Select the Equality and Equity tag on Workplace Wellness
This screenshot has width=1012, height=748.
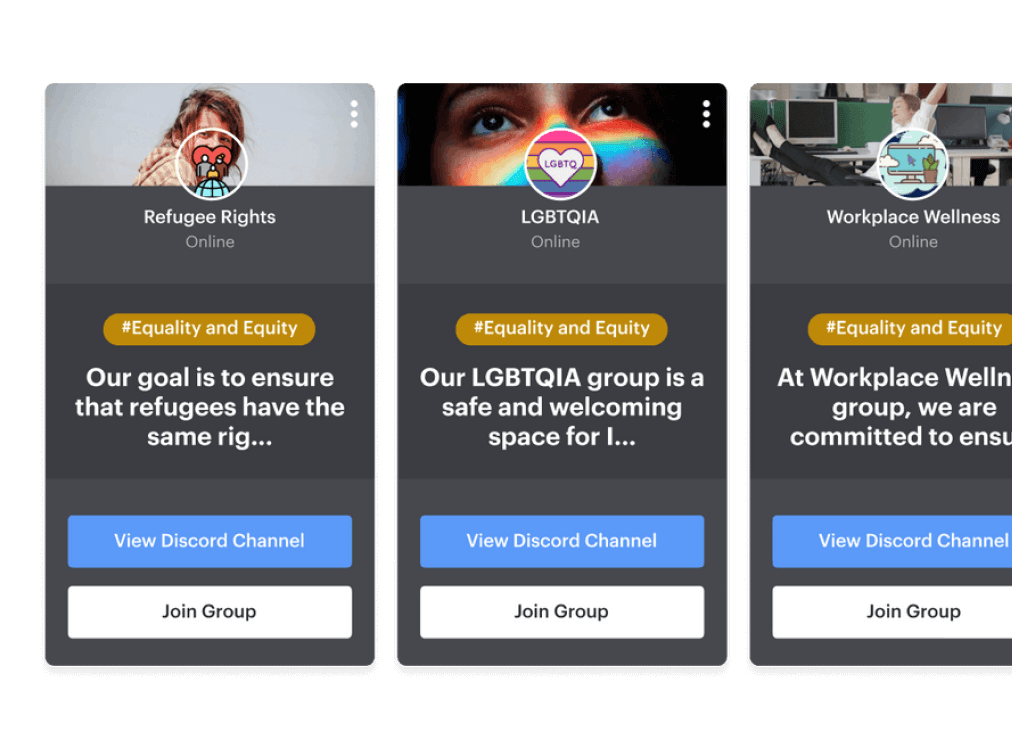click(x=910, y=329)
